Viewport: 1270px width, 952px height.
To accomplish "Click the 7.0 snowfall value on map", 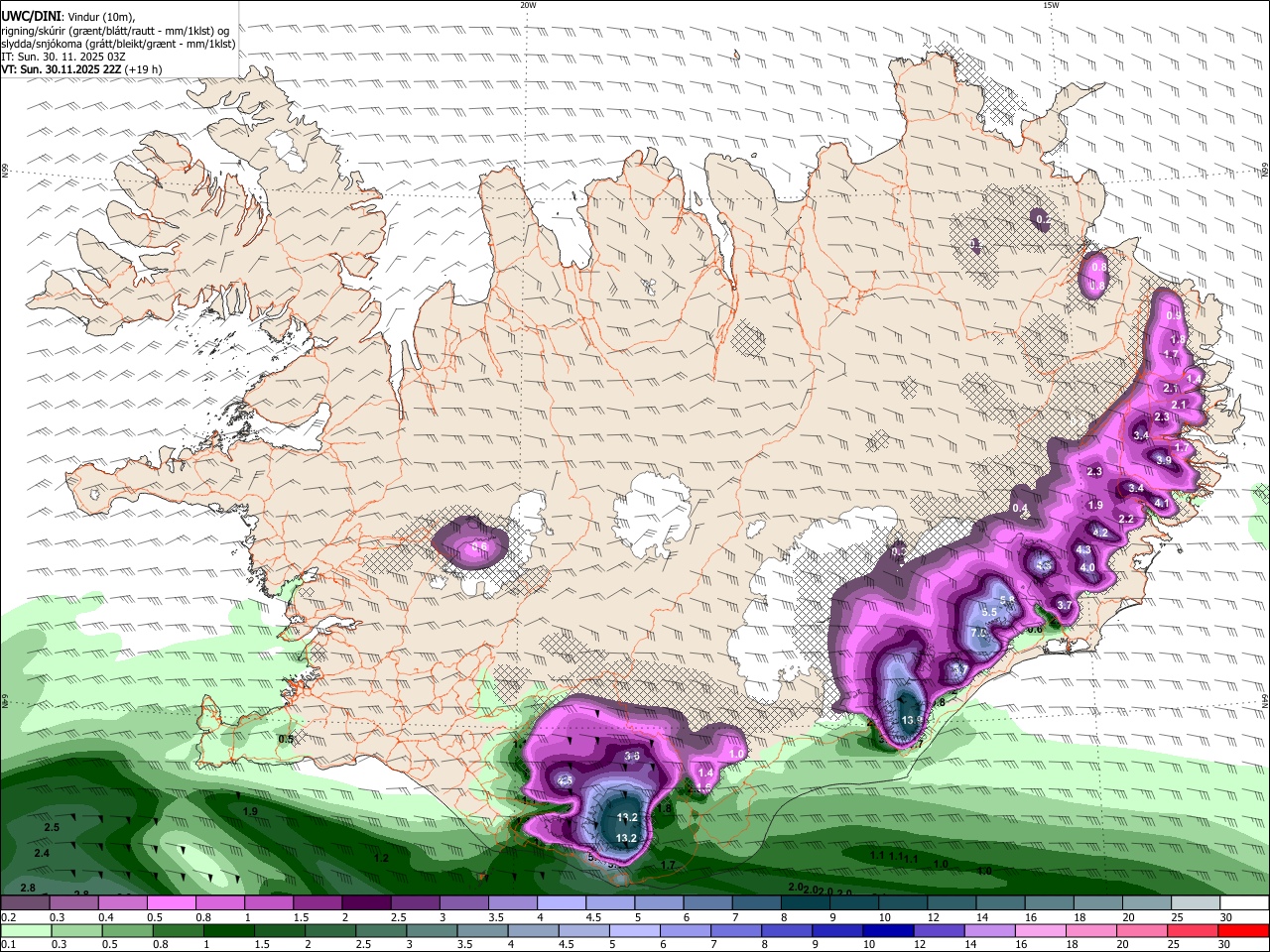I will tap(978, 632).
